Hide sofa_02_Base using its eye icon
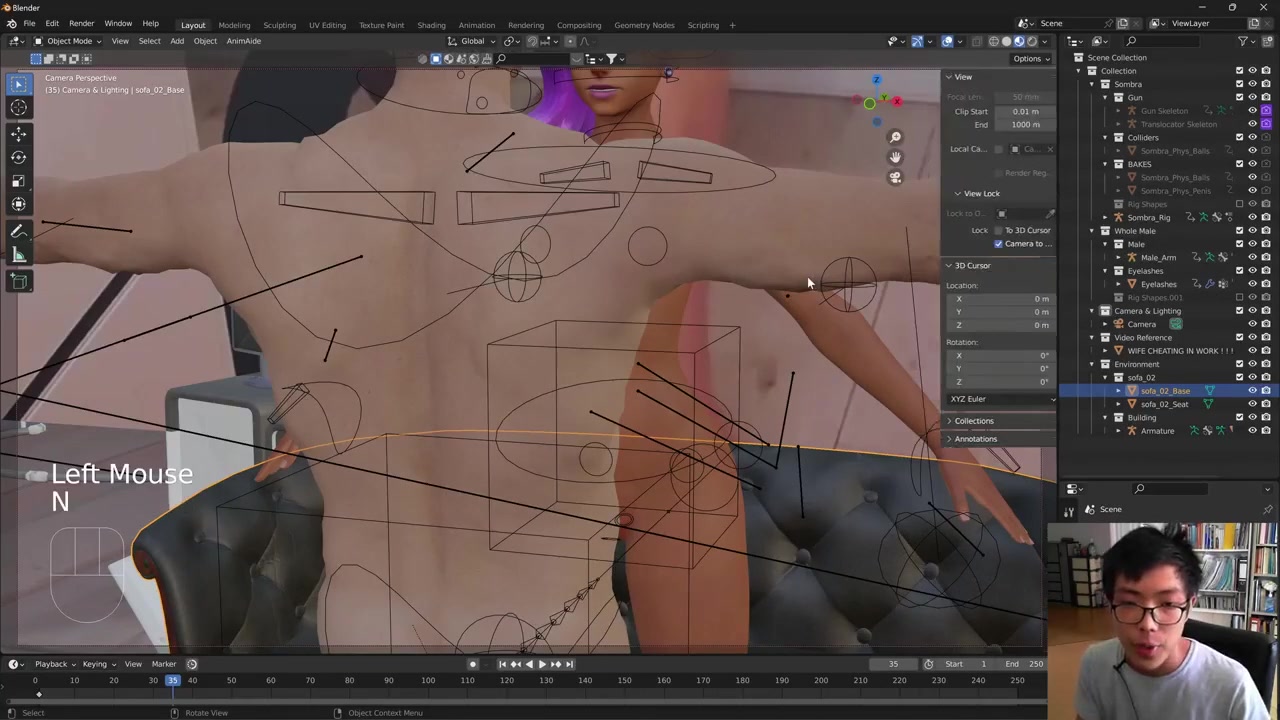The image size is (1280, 720). point(1252,391)
